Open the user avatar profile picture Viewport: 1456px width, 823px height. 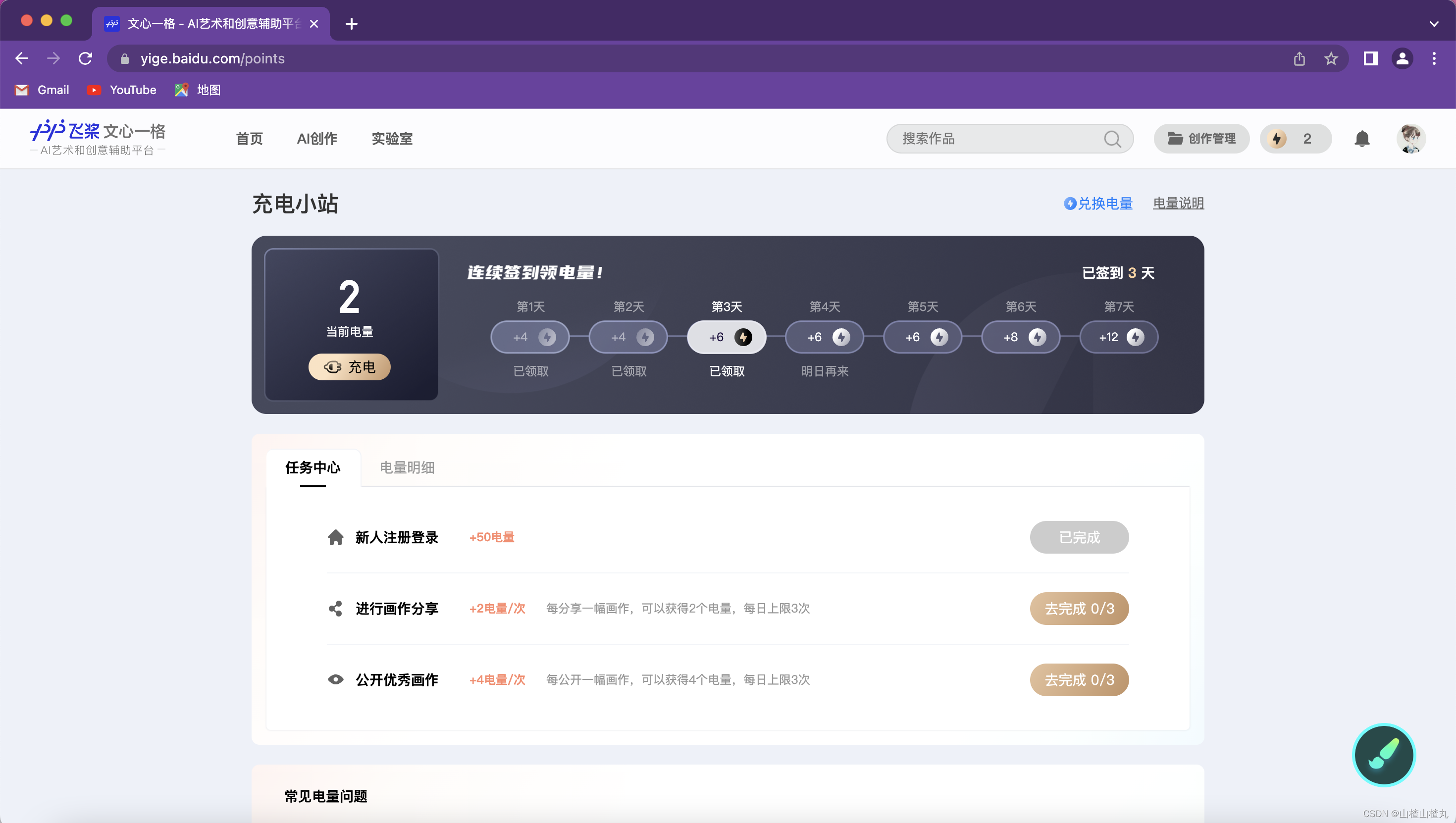click(1410, 139)
